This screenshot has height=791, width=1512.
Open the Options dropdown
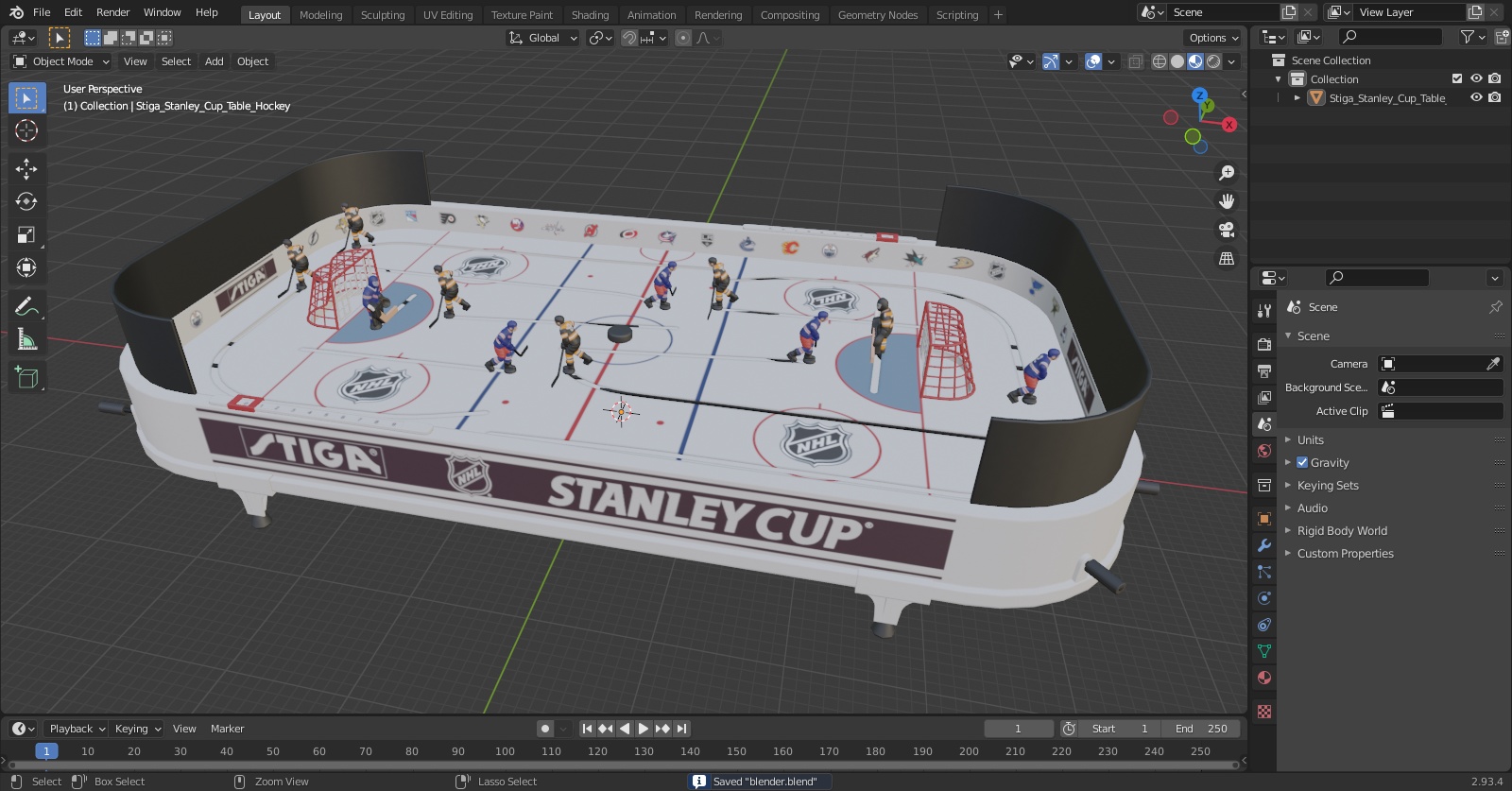click(x=1212, y=38)
